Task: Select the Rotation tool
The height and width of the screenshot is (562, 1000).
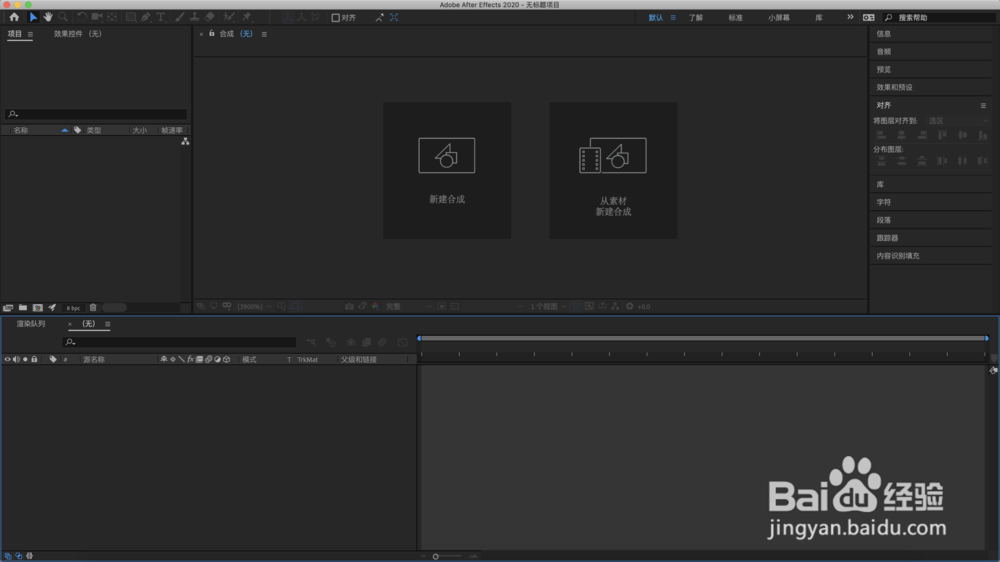Action: click(82, 17)
